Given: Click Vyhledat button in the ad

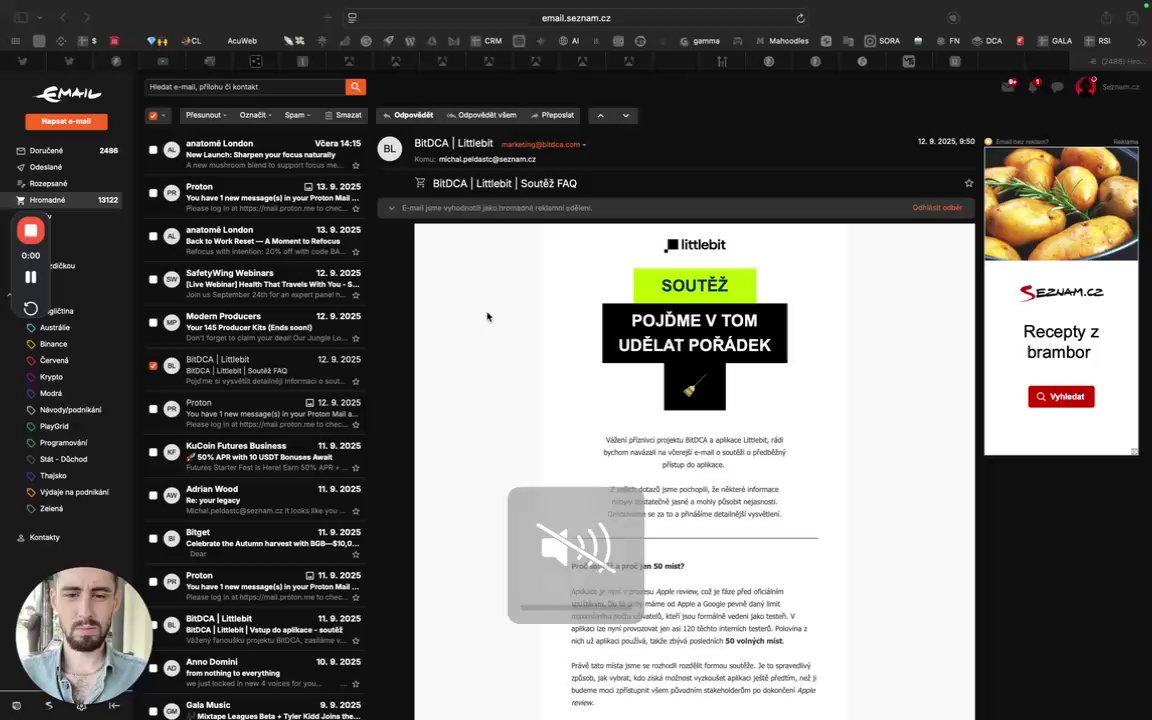Looking at the screenshot, I should pos(1061,397).
